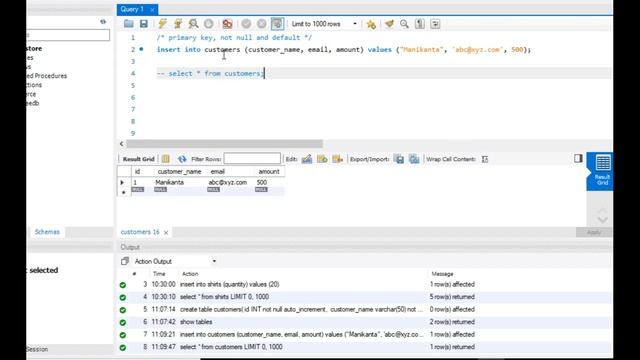The height and width of the screenshot is (360, 640).
Task: Click the copy output icon beside Action Output
Action: tap(125, 261)
